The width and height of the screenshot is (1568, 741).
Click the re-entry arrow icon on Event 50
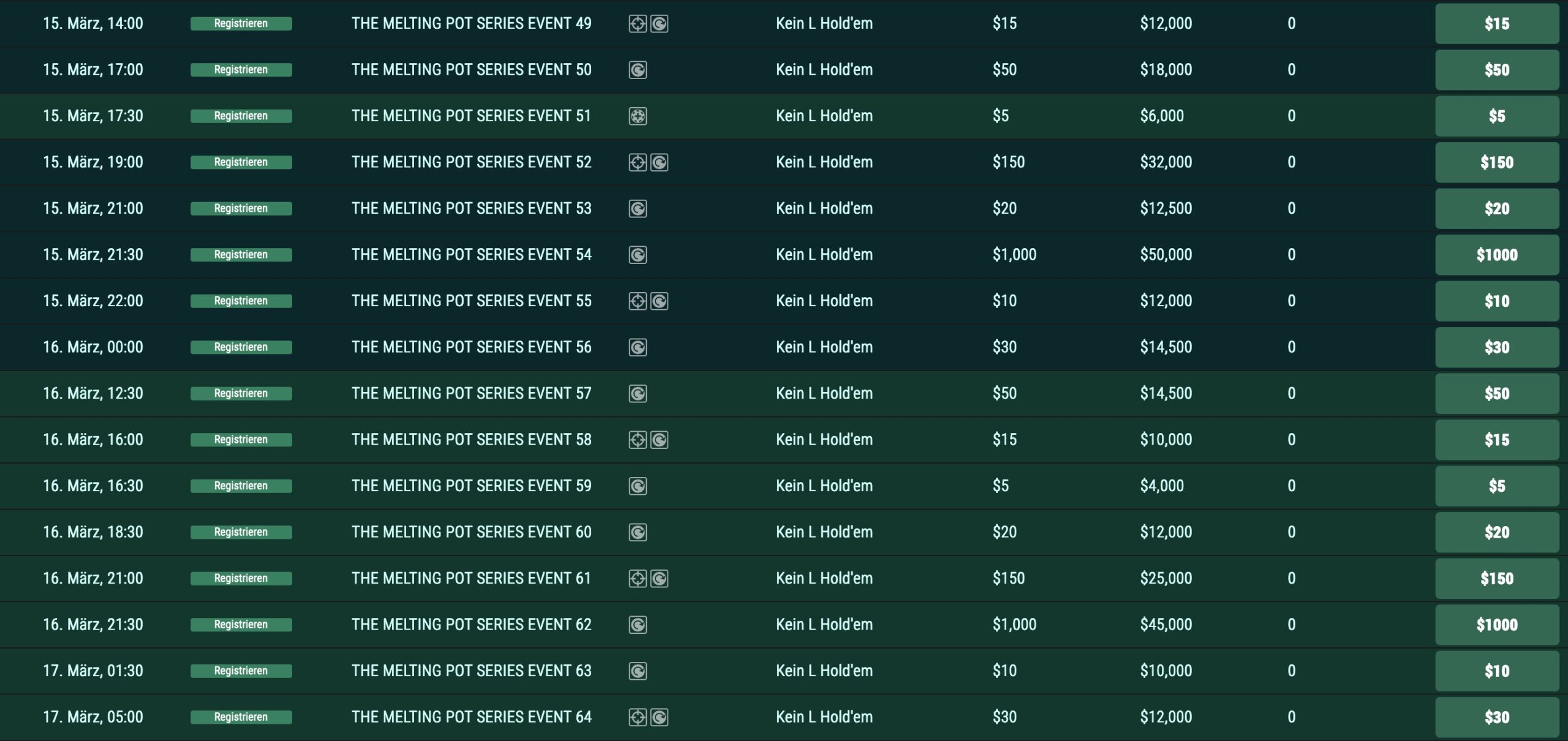[638, 70]
